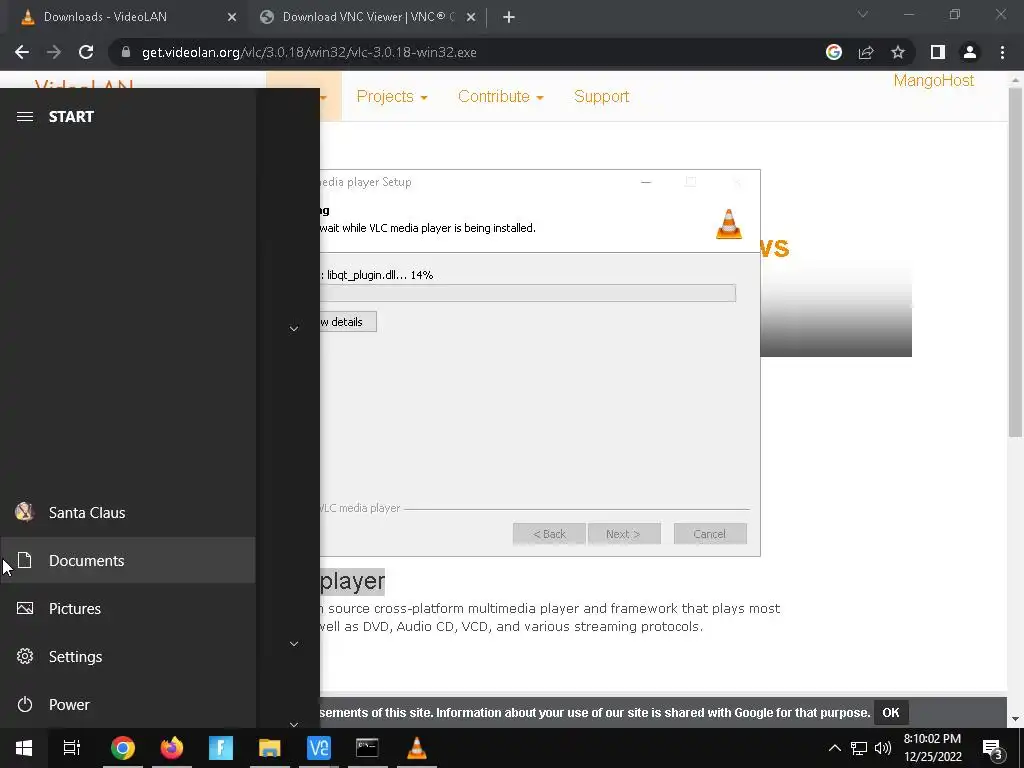Image resolution: width=1024 pixels, height=768 pixels.
Task: Launch Chrome from the taskbar
Action: click(x=122, y=748)
